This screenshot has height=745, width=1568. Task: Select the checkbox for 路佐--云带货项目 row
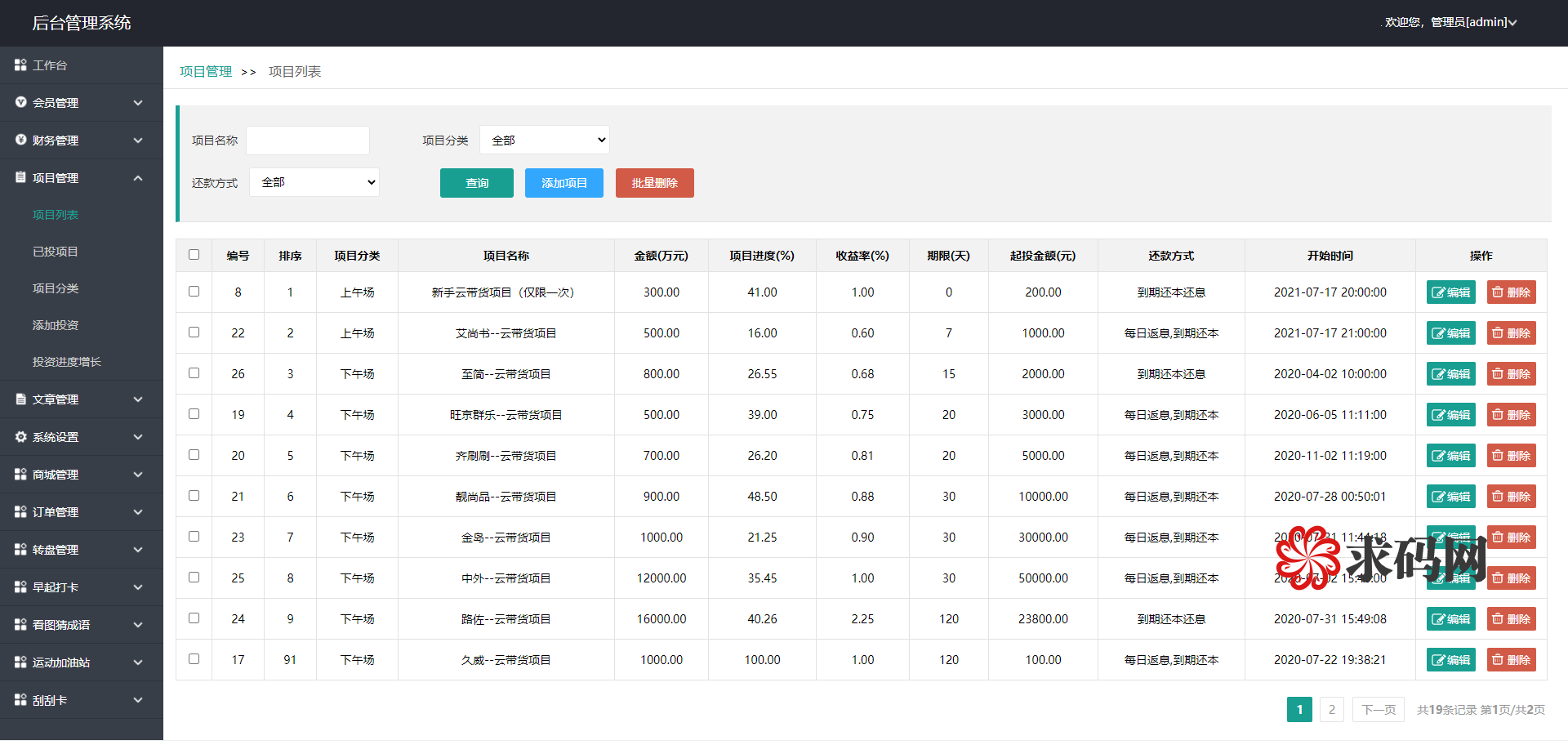(x=194, y=618)
